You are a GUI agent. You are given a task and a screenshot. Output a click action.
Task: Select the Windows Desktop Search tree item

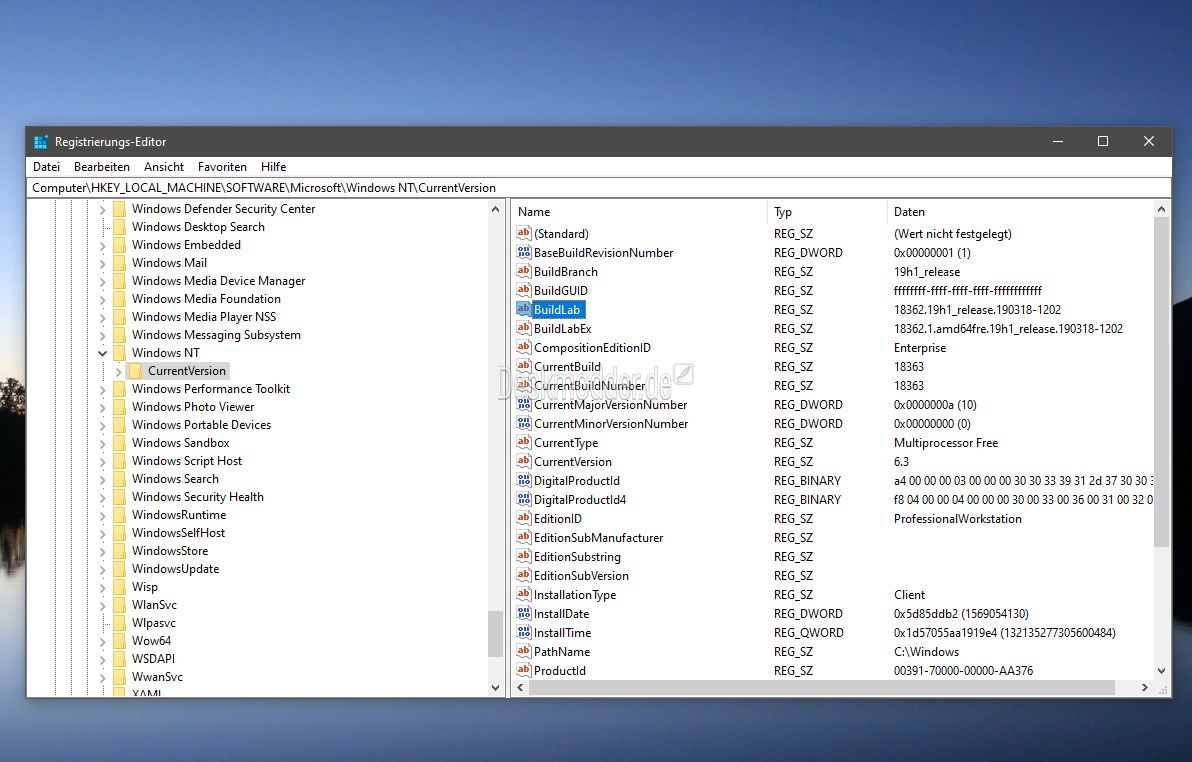[x=198, y=227]
